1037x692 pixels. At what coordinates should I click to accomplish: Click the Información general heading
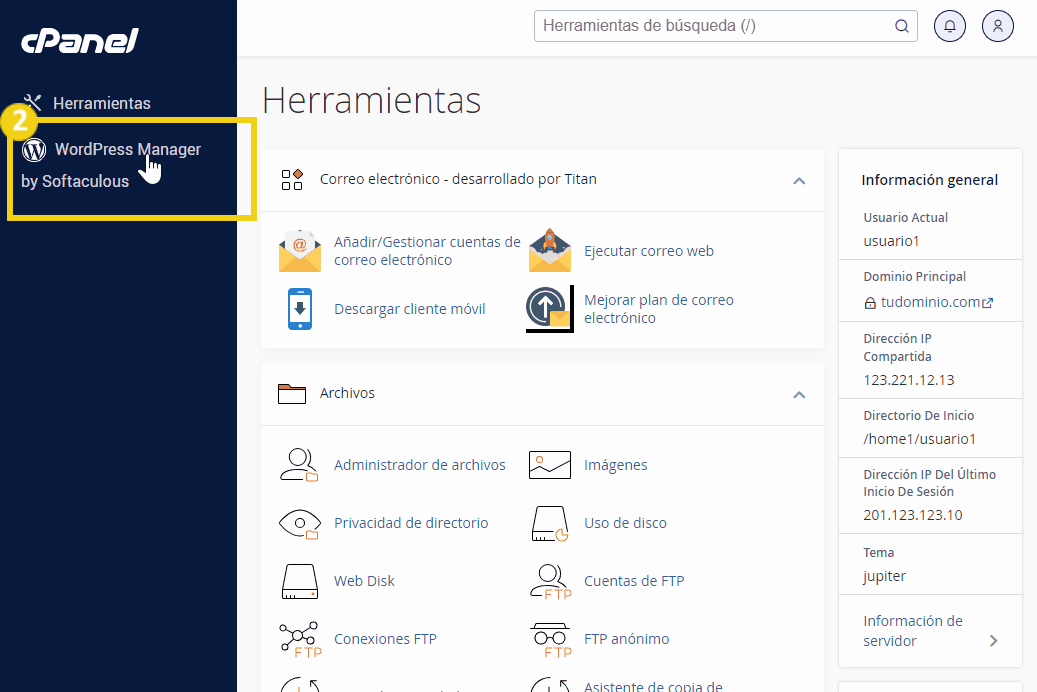(x=929, y=180)
